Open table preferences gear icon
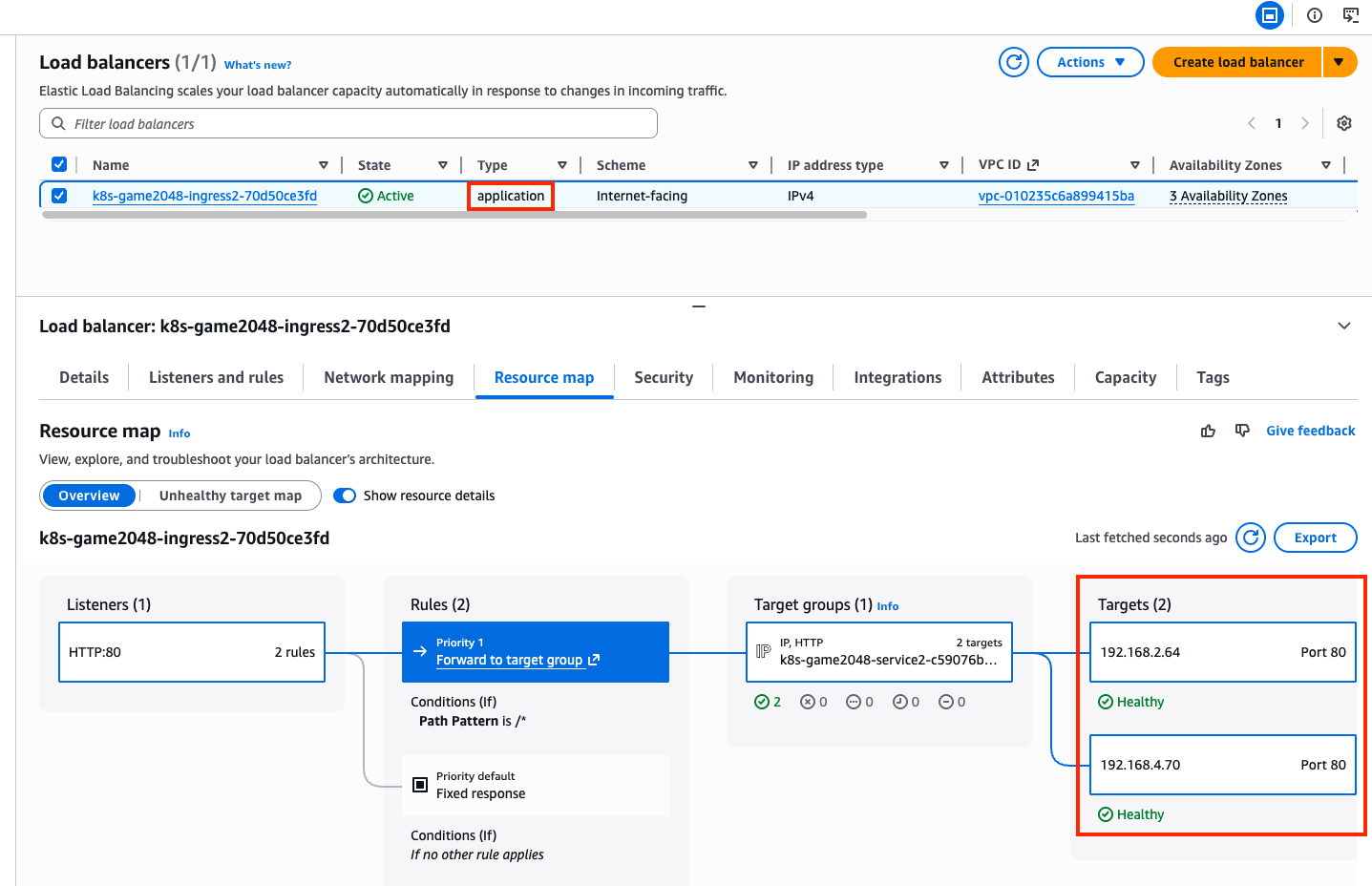 1343,123
